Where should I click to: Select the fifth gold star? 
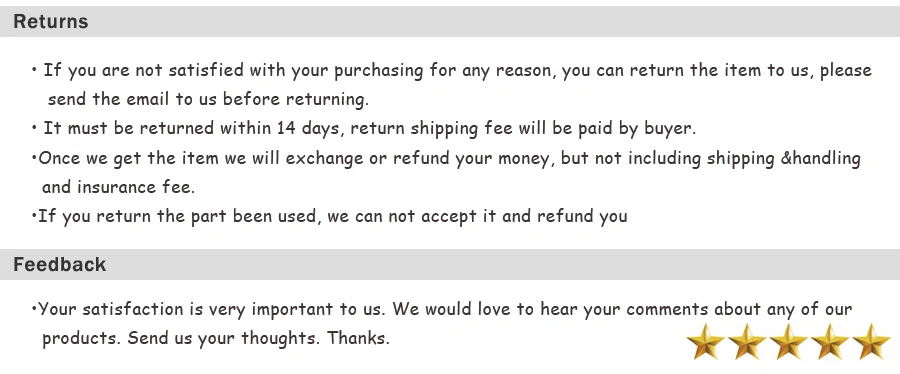point(871,341)
